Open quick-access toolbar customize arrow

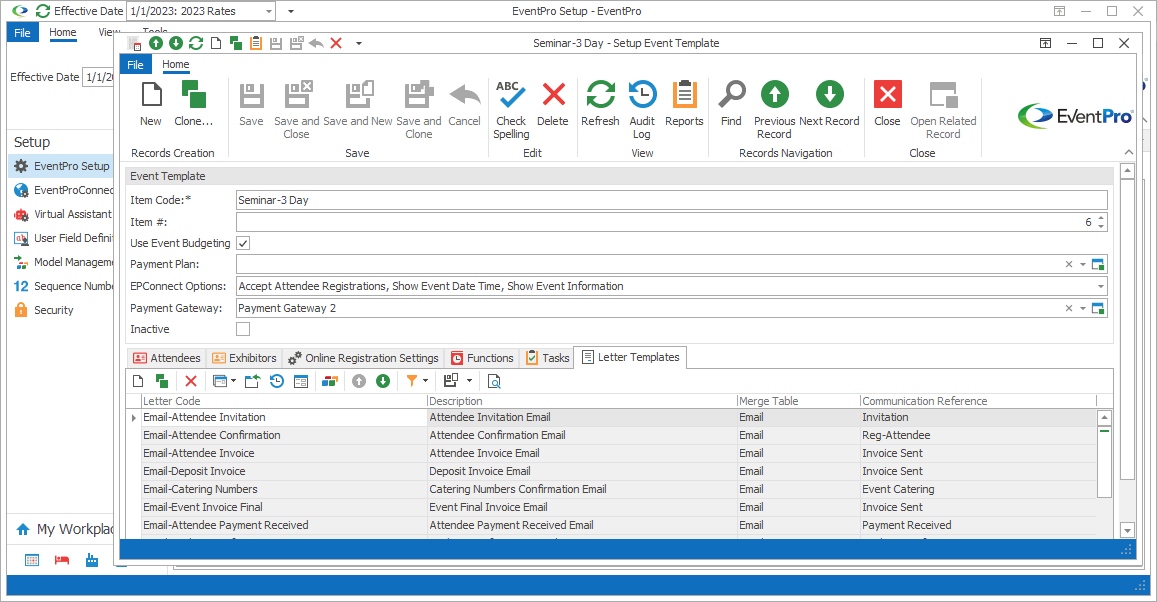[x=359, y=43]
